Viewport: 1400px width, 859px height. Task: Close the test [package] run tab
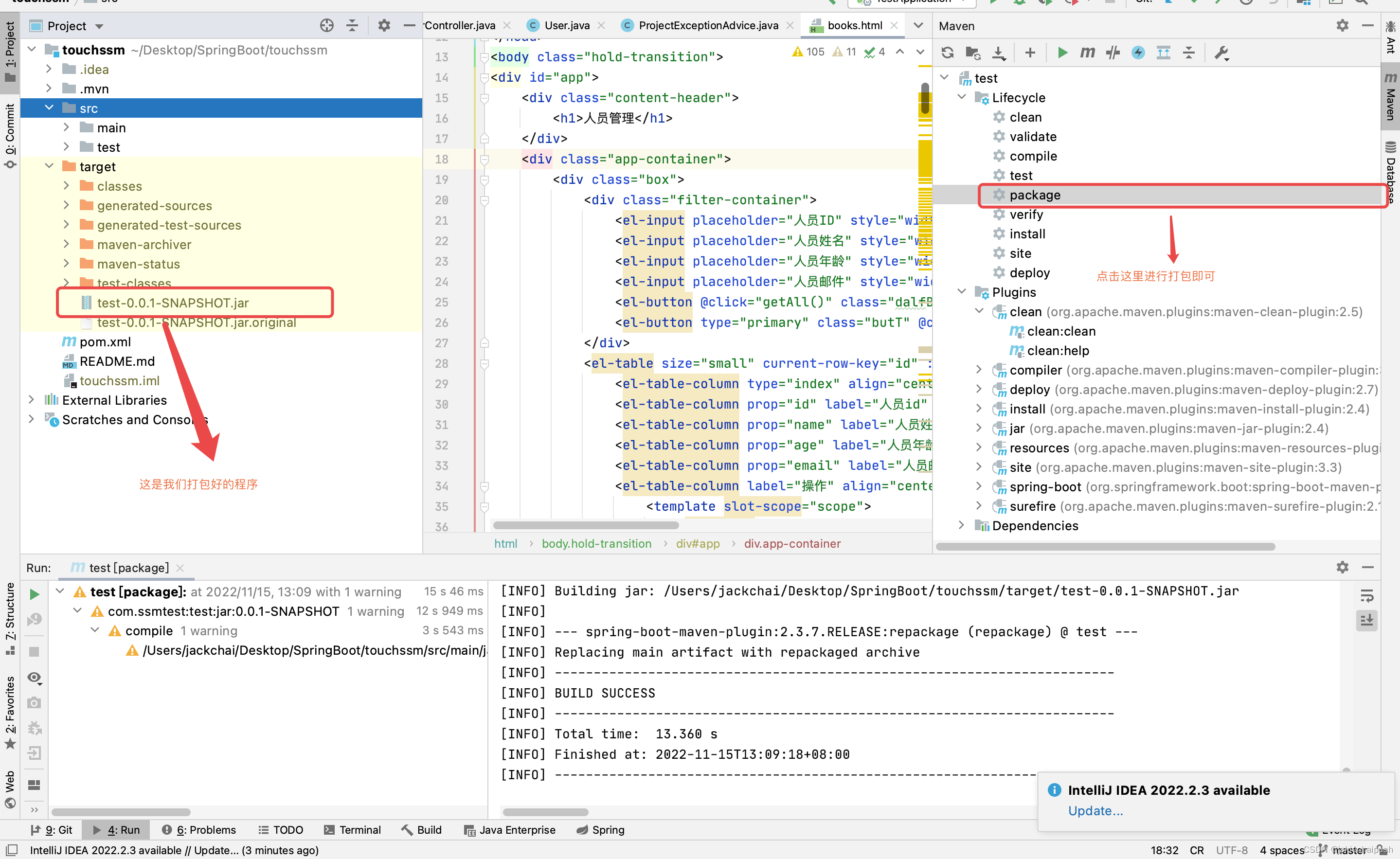(x=180, y=568)
